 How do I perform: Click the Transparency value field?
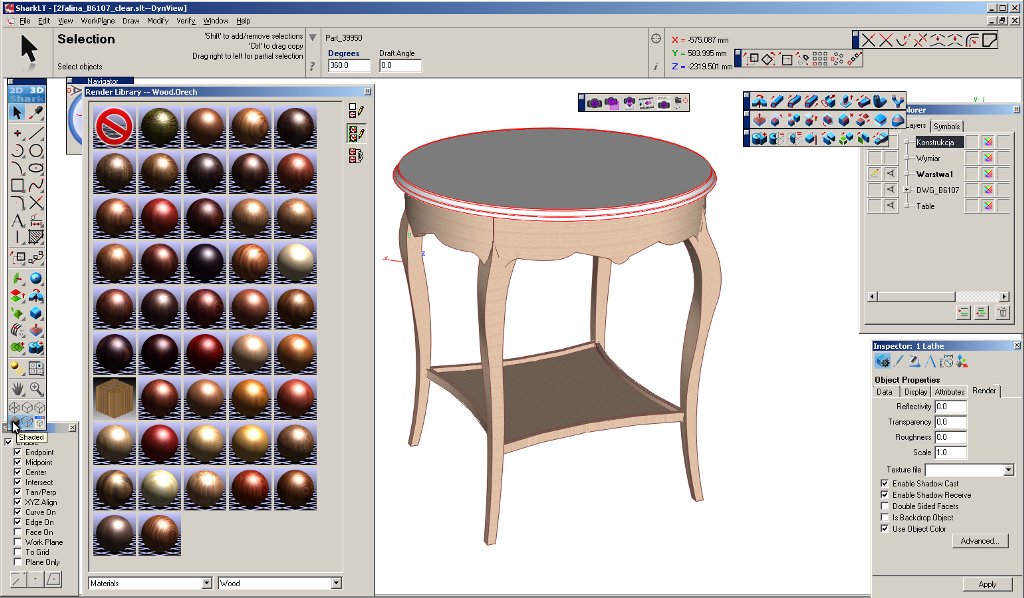click(x=950, y=422)
